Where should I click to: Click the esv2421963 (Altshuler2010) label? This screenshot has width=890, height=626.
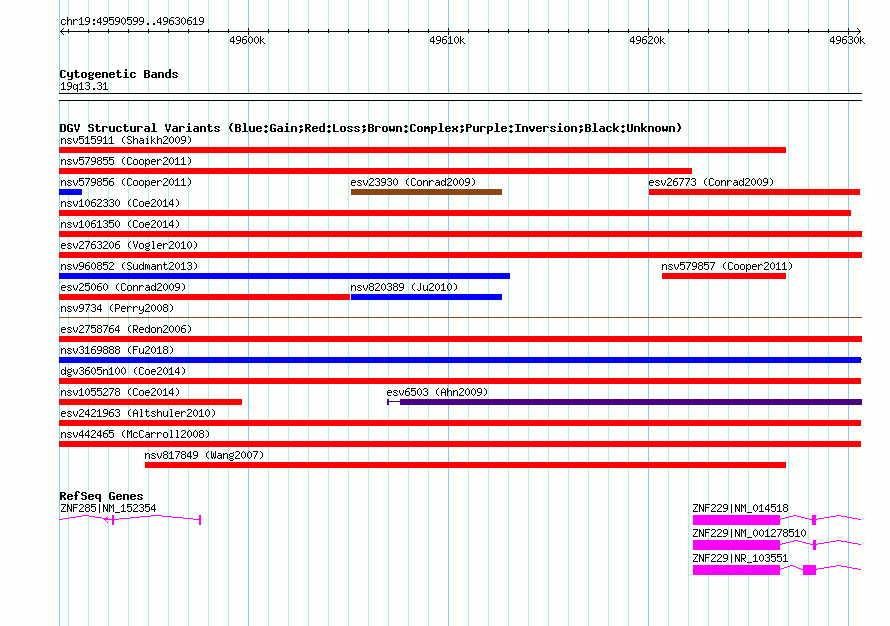coord(138,413)
